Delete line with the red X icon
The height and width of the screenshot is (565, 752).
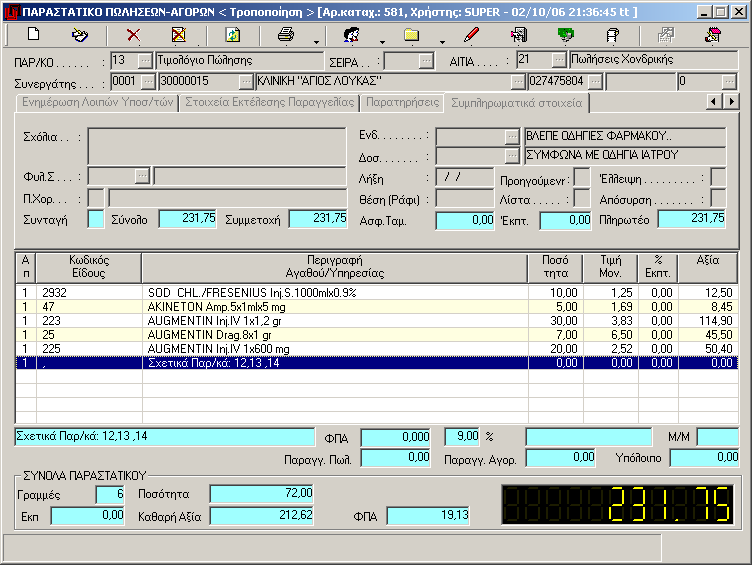pos(133,35)
